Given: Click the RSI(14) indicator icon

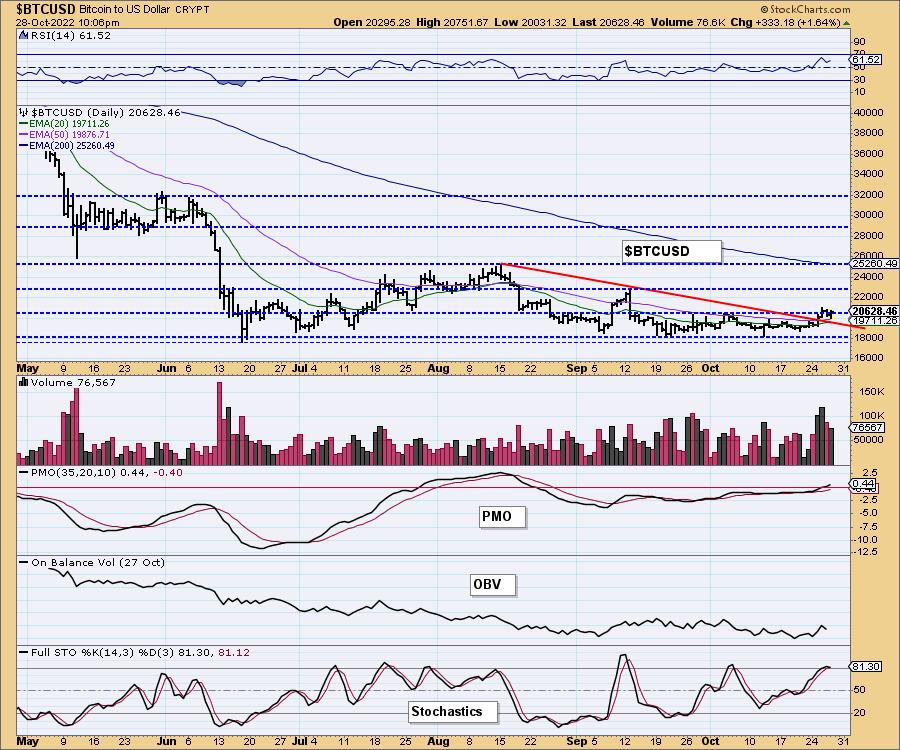Looking at the screenshot, I should (23, 35).
